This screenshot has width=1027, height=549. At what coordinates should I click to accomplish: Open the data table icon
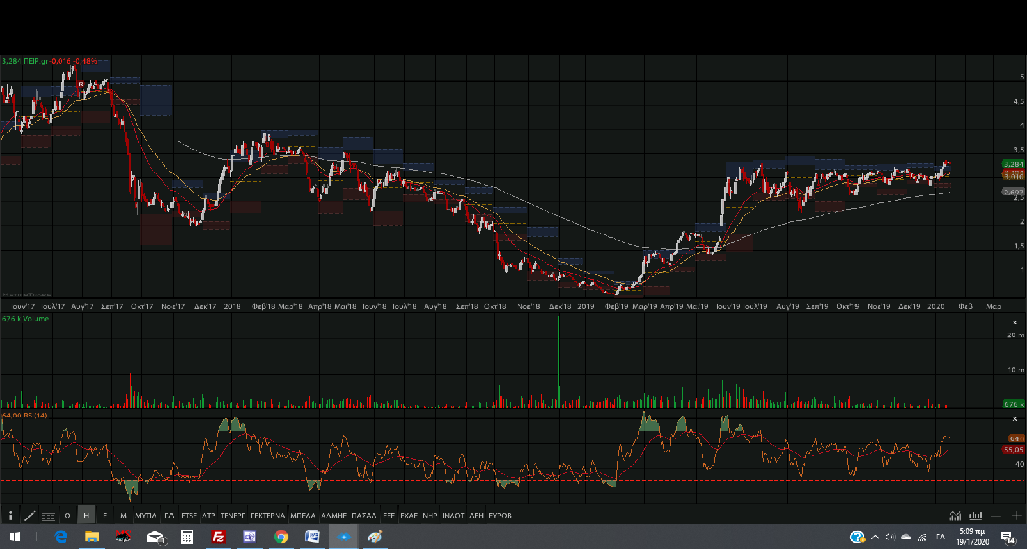[48, 516]
